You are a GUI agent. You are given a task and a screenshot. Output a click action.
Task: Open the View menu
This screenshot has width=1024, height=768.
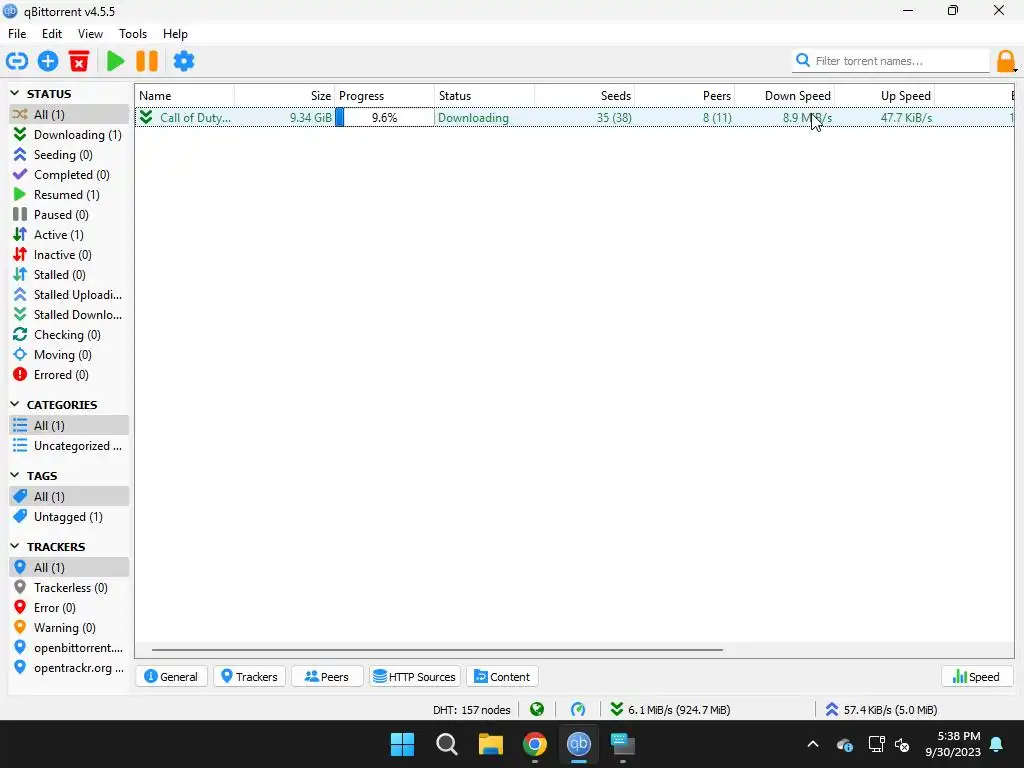[90, 34]
